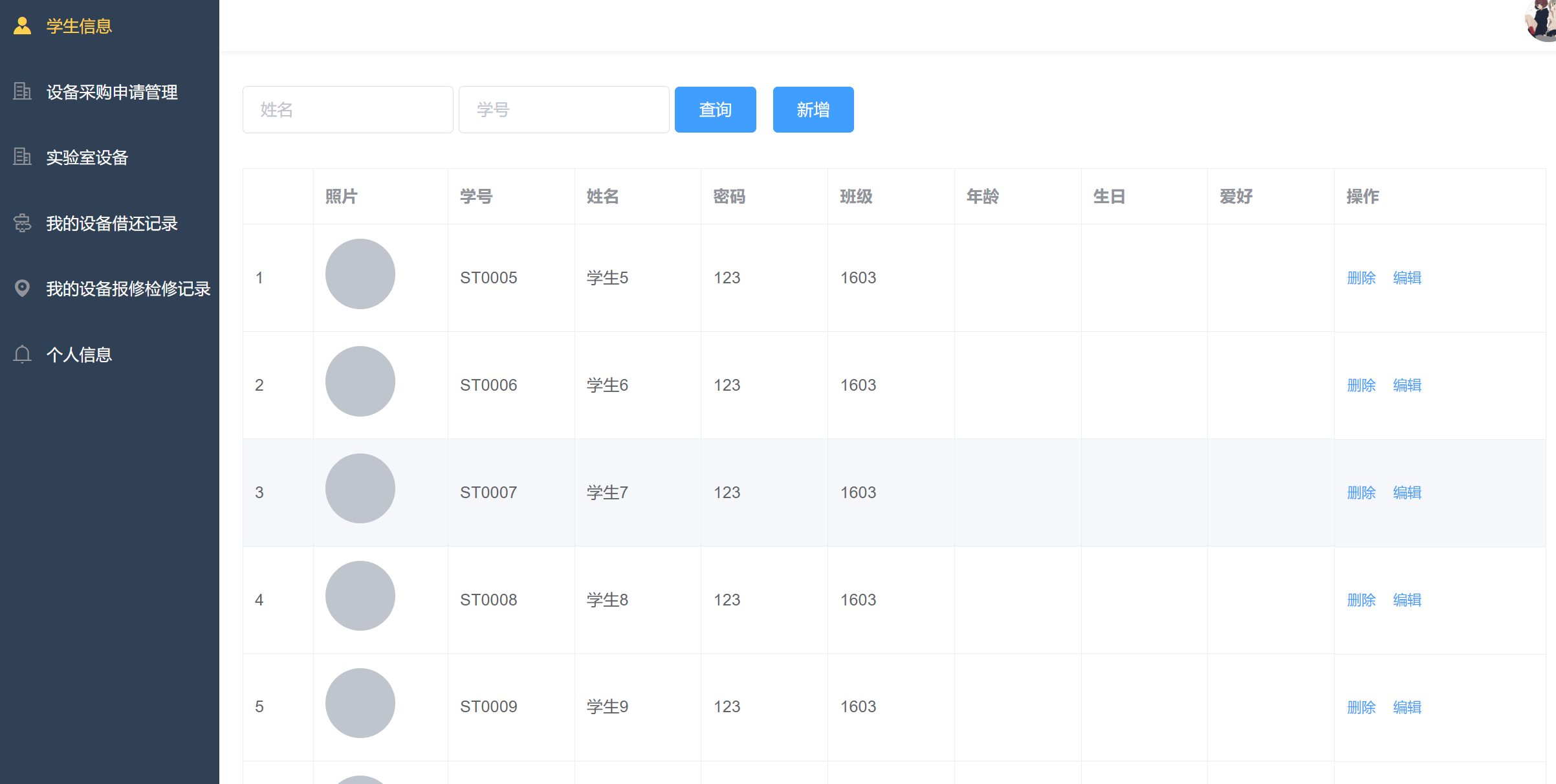Click 删除 for student ST0007
This screenshot has width=1556, height=784.
[x=1361, y=493]
